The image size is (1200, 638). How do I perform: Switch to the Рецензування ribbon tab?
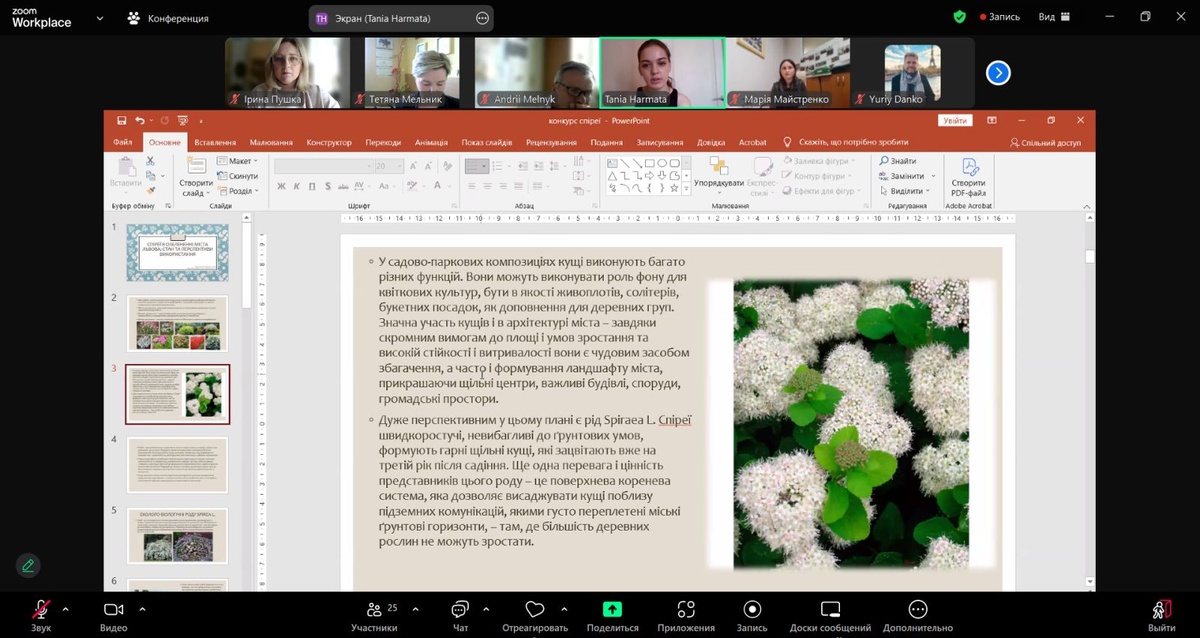click(551, 142)
